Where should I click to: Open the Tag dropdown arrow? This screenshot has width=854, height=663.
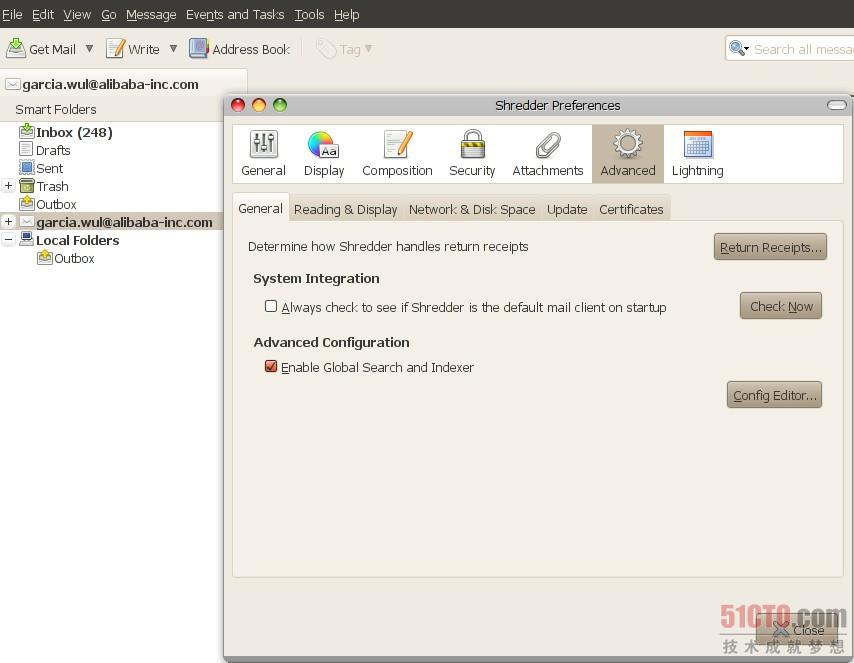click(x=369, y=49)
